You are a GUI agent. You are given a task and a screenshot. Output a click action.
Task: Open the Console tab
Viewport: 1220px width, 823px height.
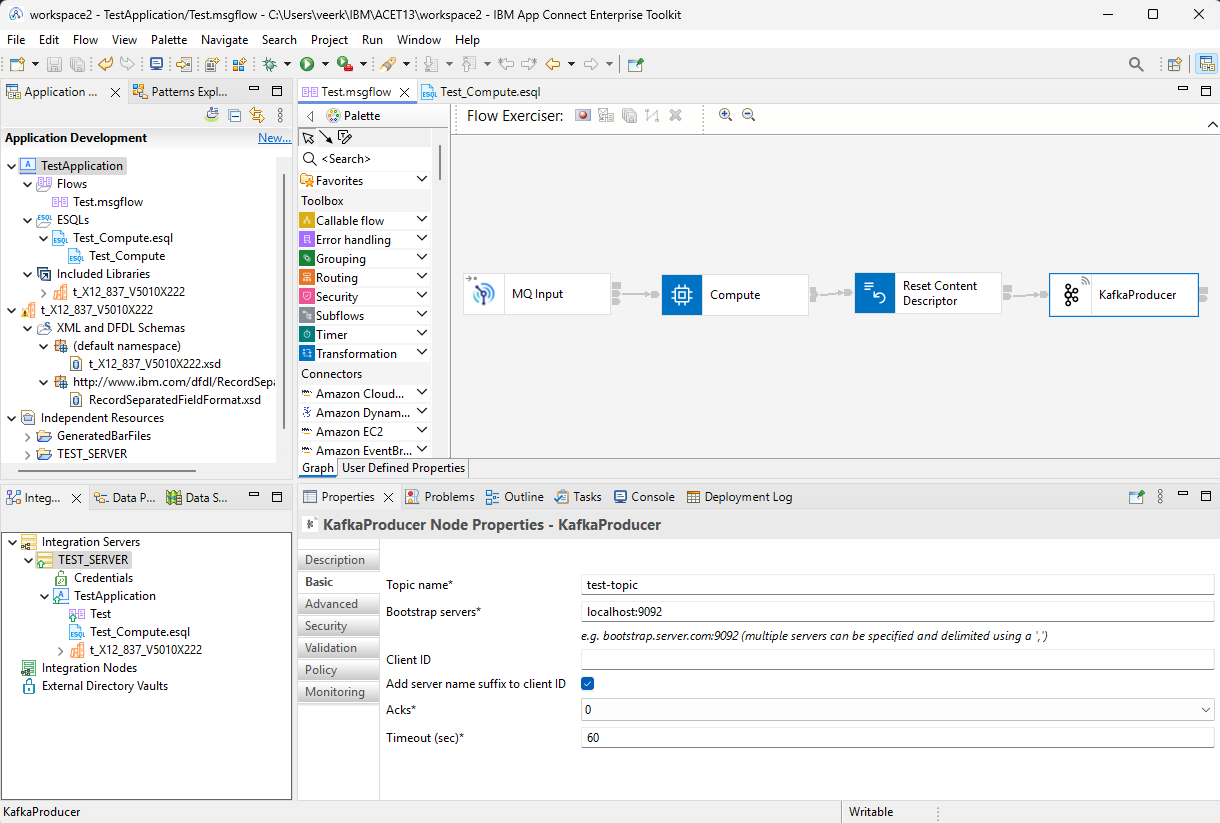[644, 497]
